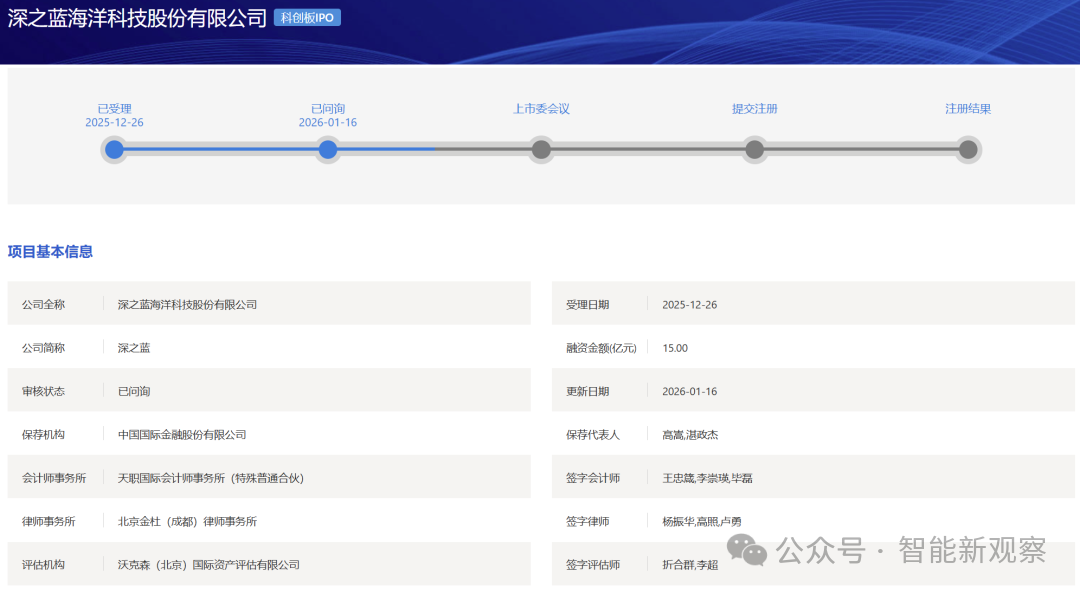
Task: Click the 保荐机构 field label
Action: click(43, 435)
